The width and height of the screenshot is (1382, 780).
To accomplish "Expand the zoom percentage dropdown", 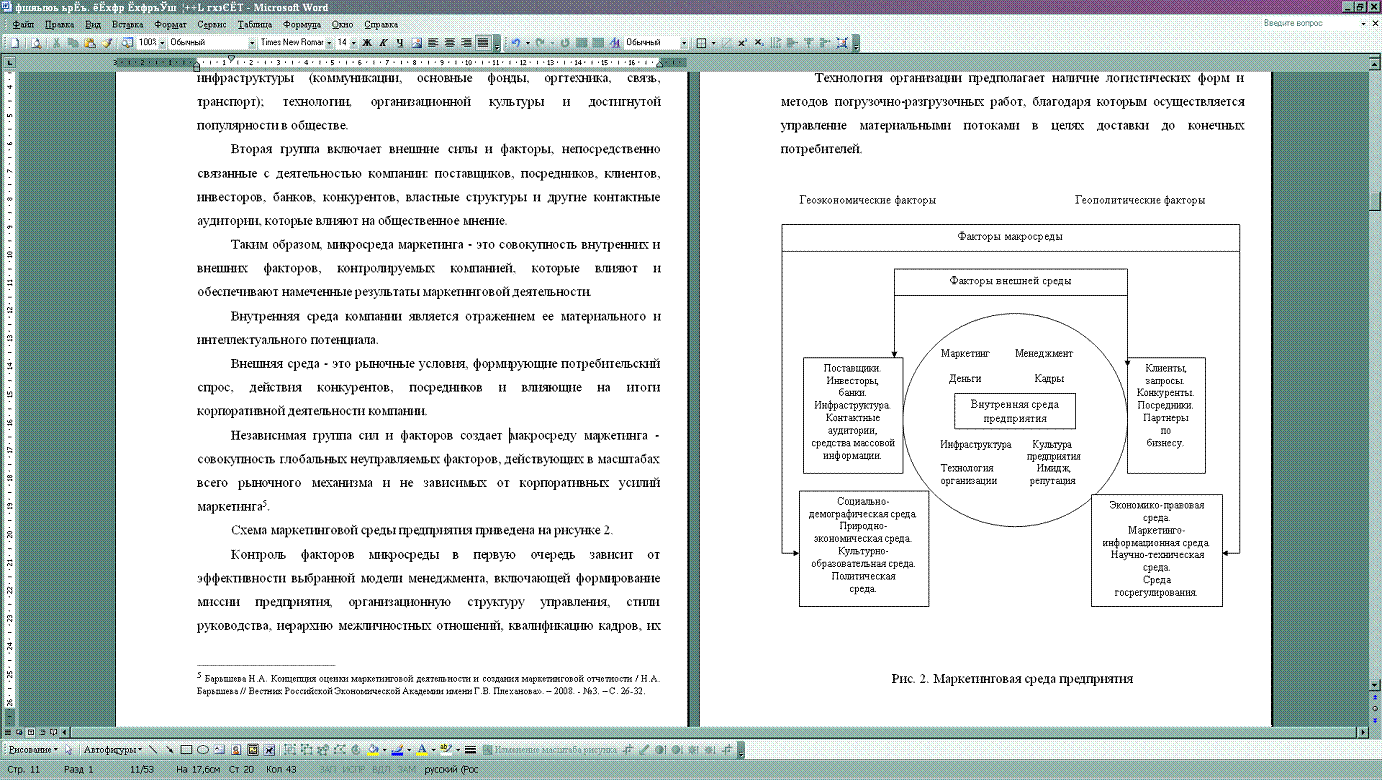I will click(162, 43).
